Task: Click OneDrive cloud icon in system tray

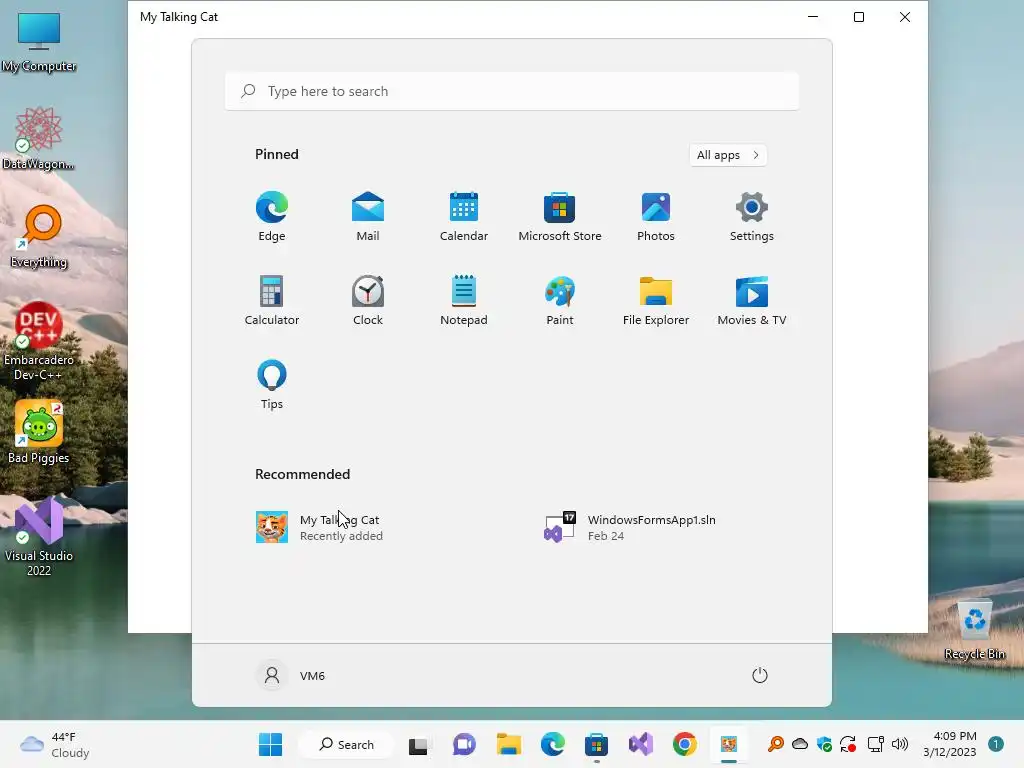Action: point(800,744)
